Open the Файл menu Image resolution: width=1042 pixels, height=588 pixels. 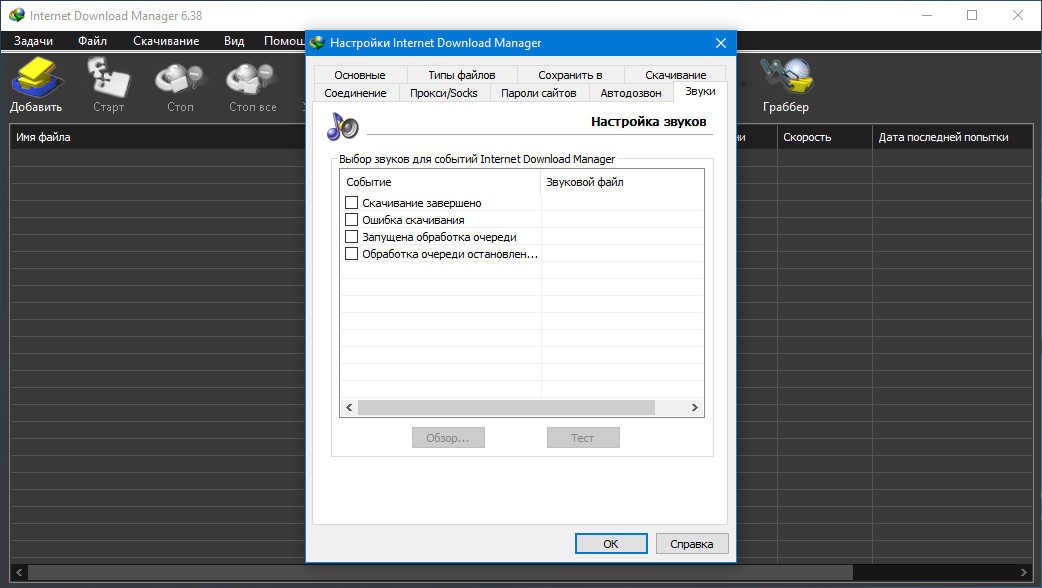tap(92, 41)
